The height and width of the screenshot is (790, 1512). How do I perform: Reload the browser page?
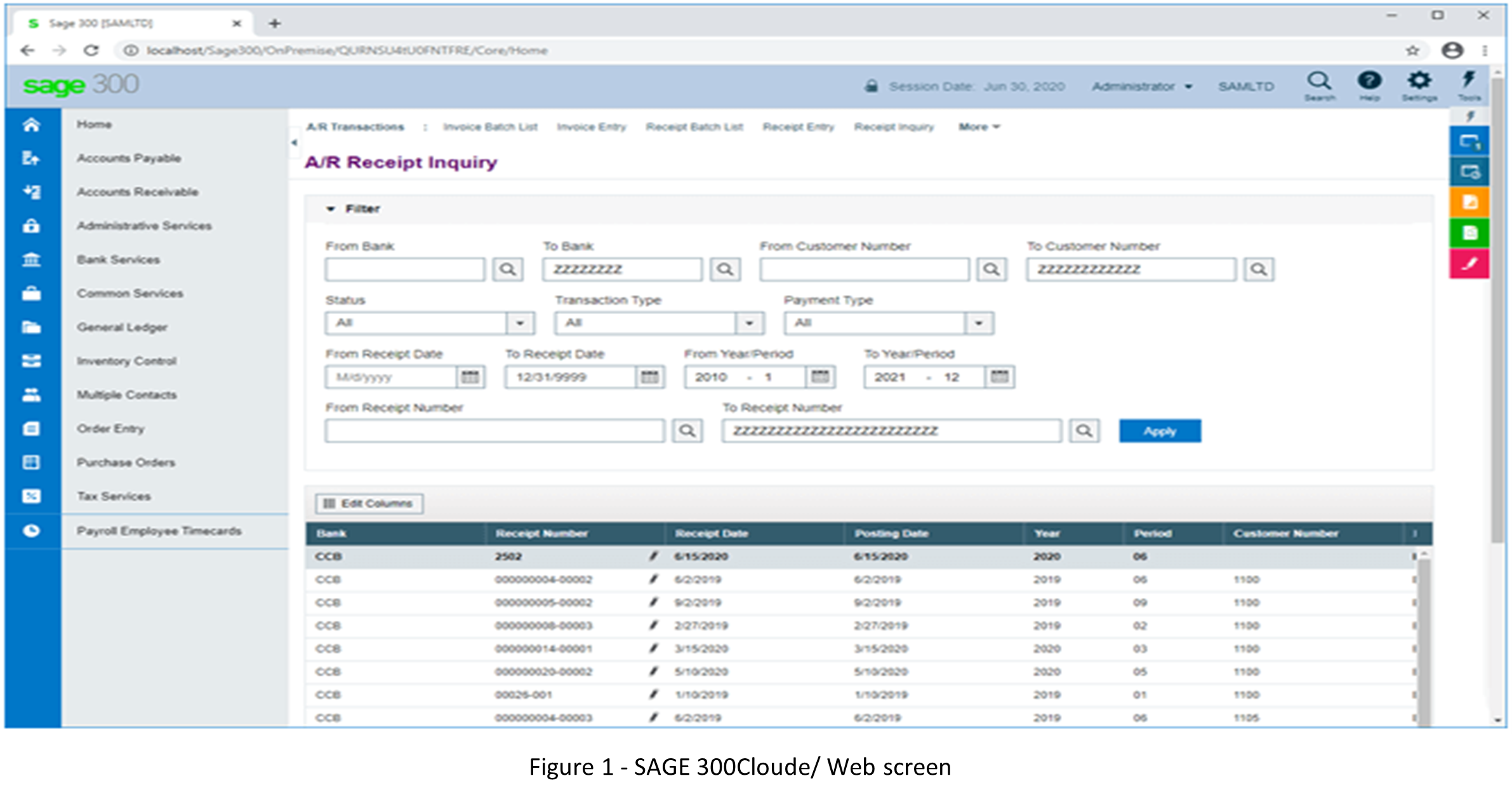tap(91, 50)
